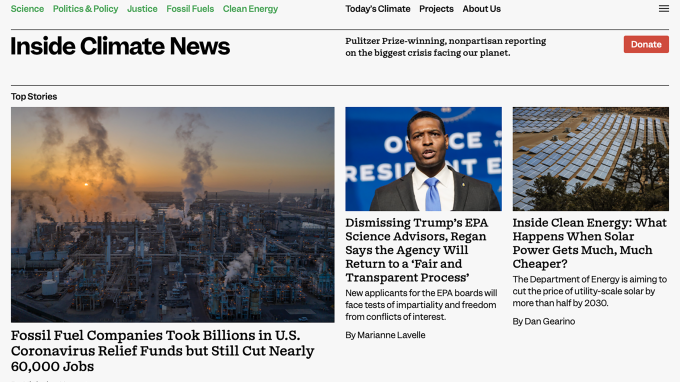Visit the Clean Energy section
Image resolution: width=680 pixels, height=382 pixels.
point(250,9)
